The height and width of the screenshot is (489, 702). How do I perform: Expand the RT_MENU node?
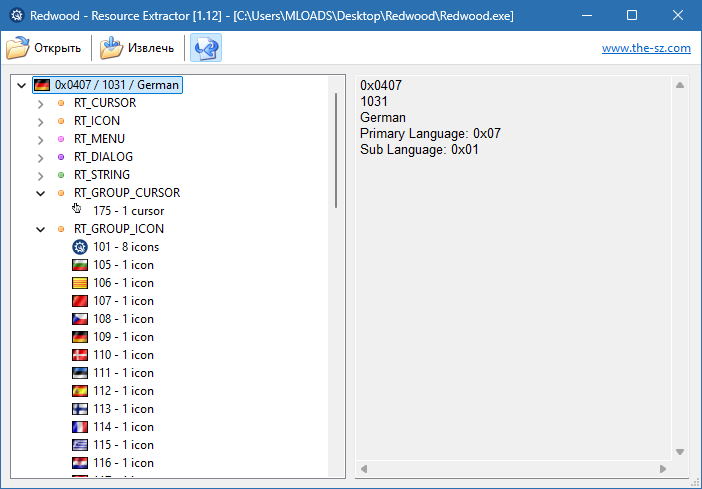[41, 139]
